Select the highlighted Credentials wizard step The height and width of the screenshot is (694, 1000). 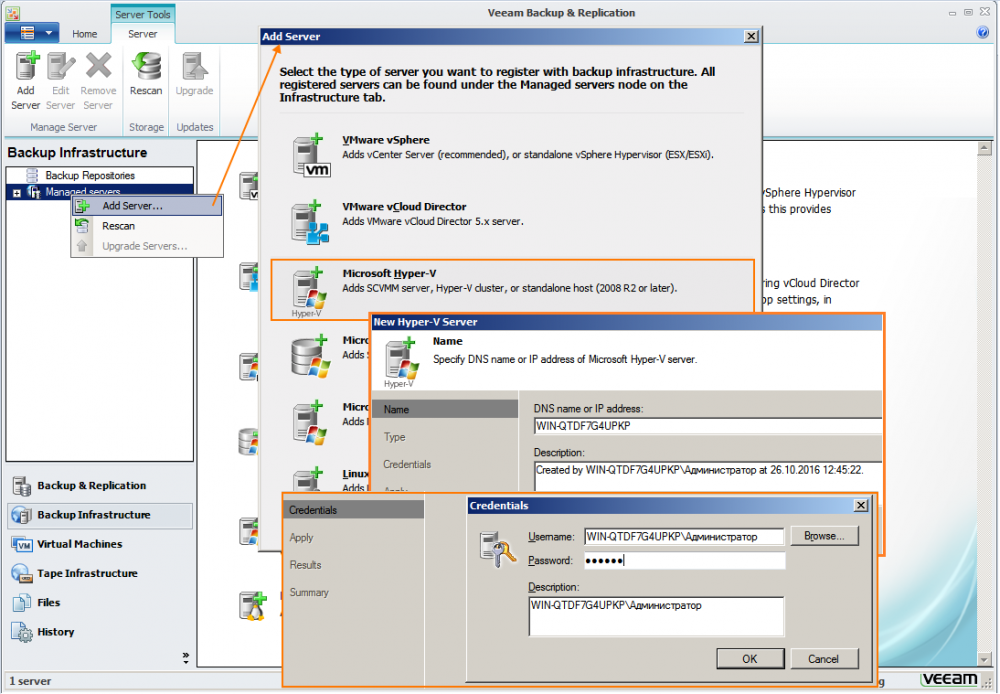pos(353,510)
